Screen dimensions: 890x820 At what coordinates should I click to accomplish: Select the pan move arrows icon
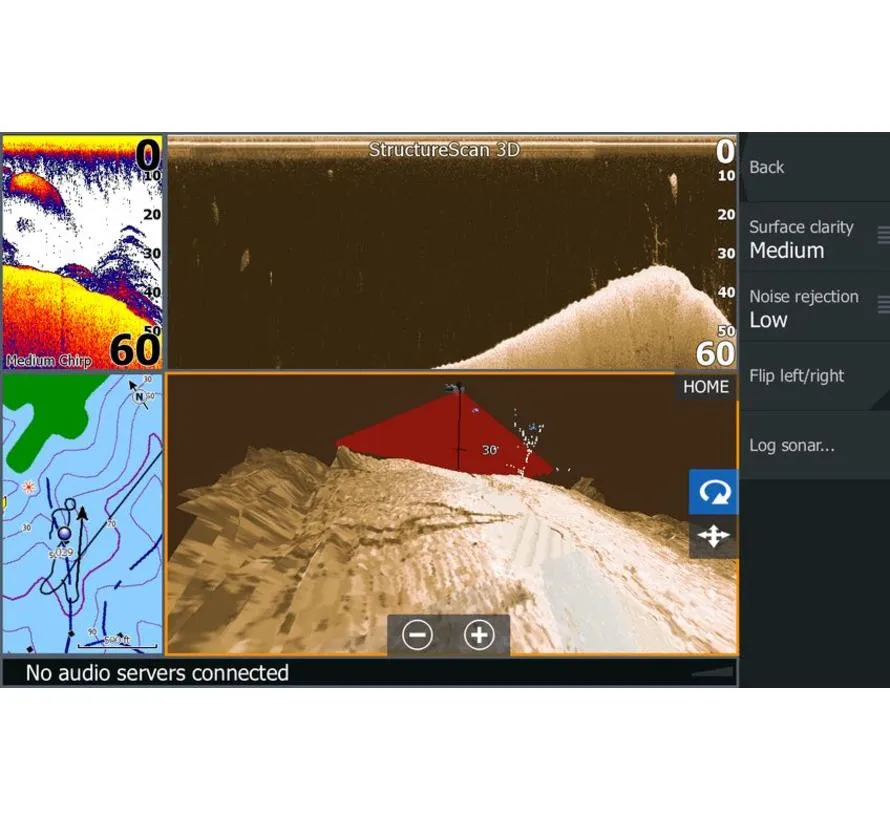(x=713, y=536)
